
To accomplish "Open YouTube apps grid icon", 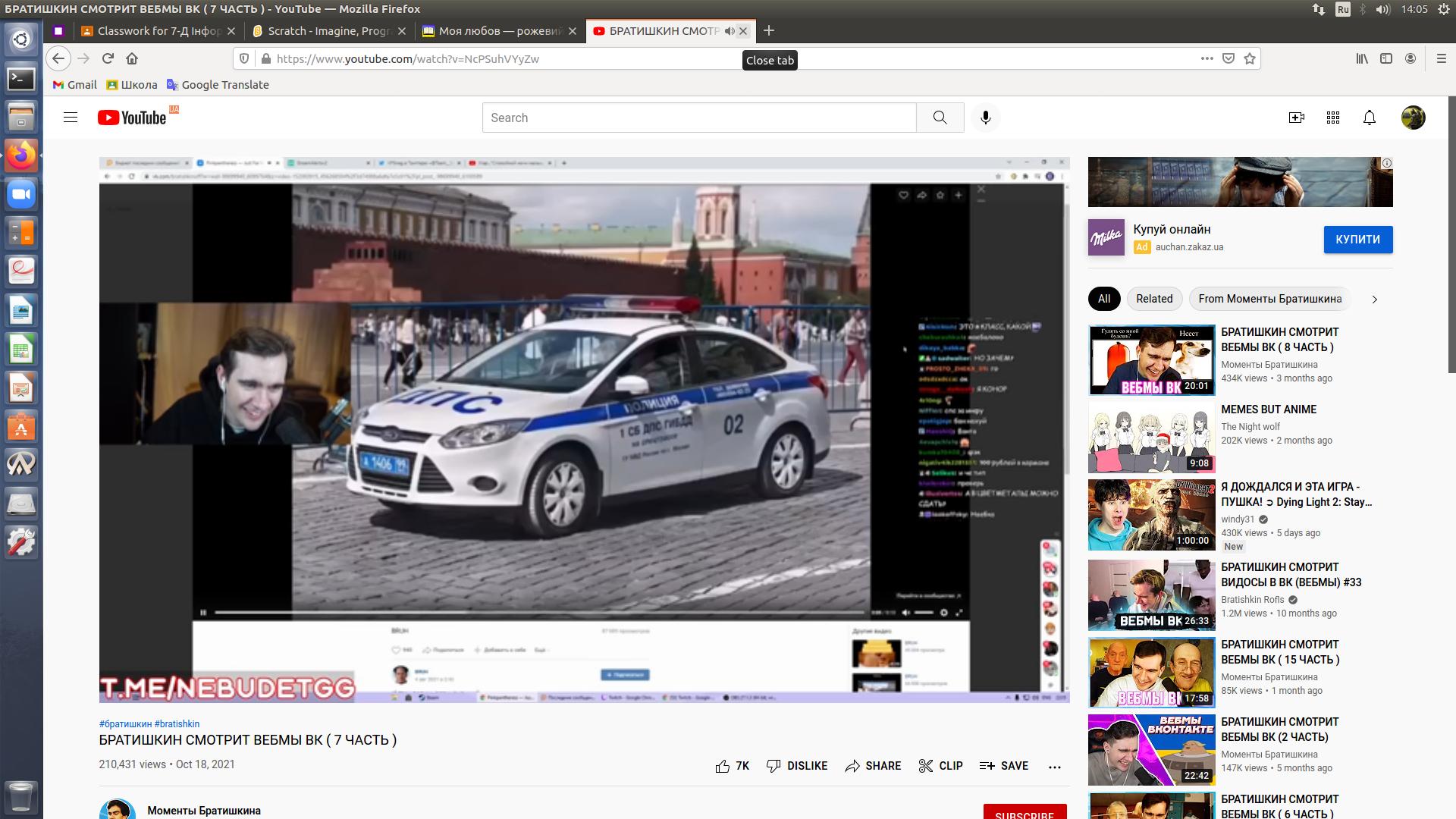I will pos(1332,118).
